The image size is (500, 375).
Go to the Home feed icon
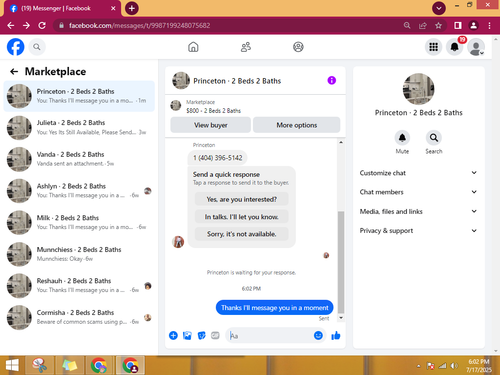tap(193, 47)
